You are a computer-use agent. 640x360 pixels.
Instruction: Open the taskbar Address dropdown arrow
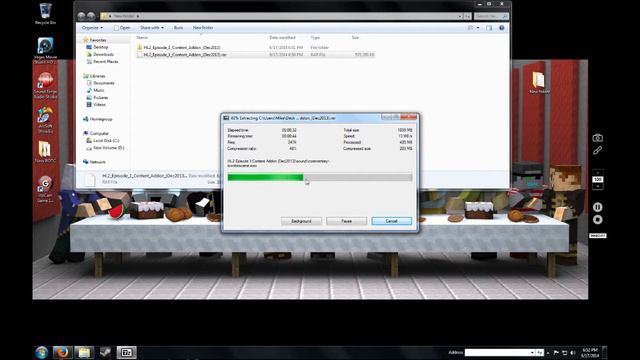532,353
